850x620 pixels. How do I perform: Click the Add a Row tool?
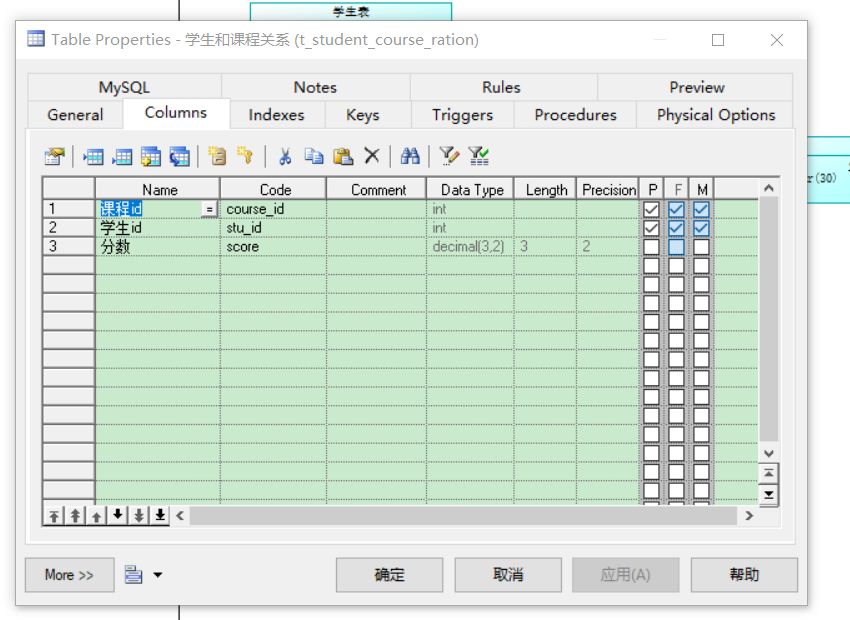(x=122, y=157)
